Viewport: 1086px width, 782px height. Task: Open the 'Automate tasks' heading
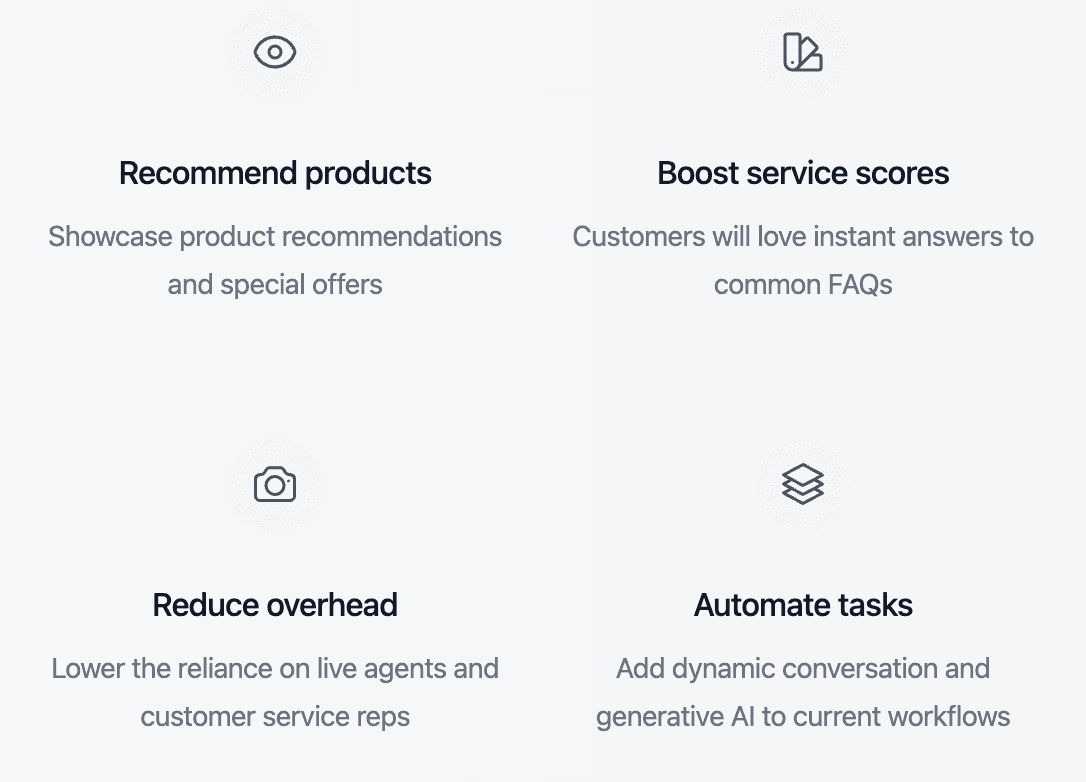803,605
